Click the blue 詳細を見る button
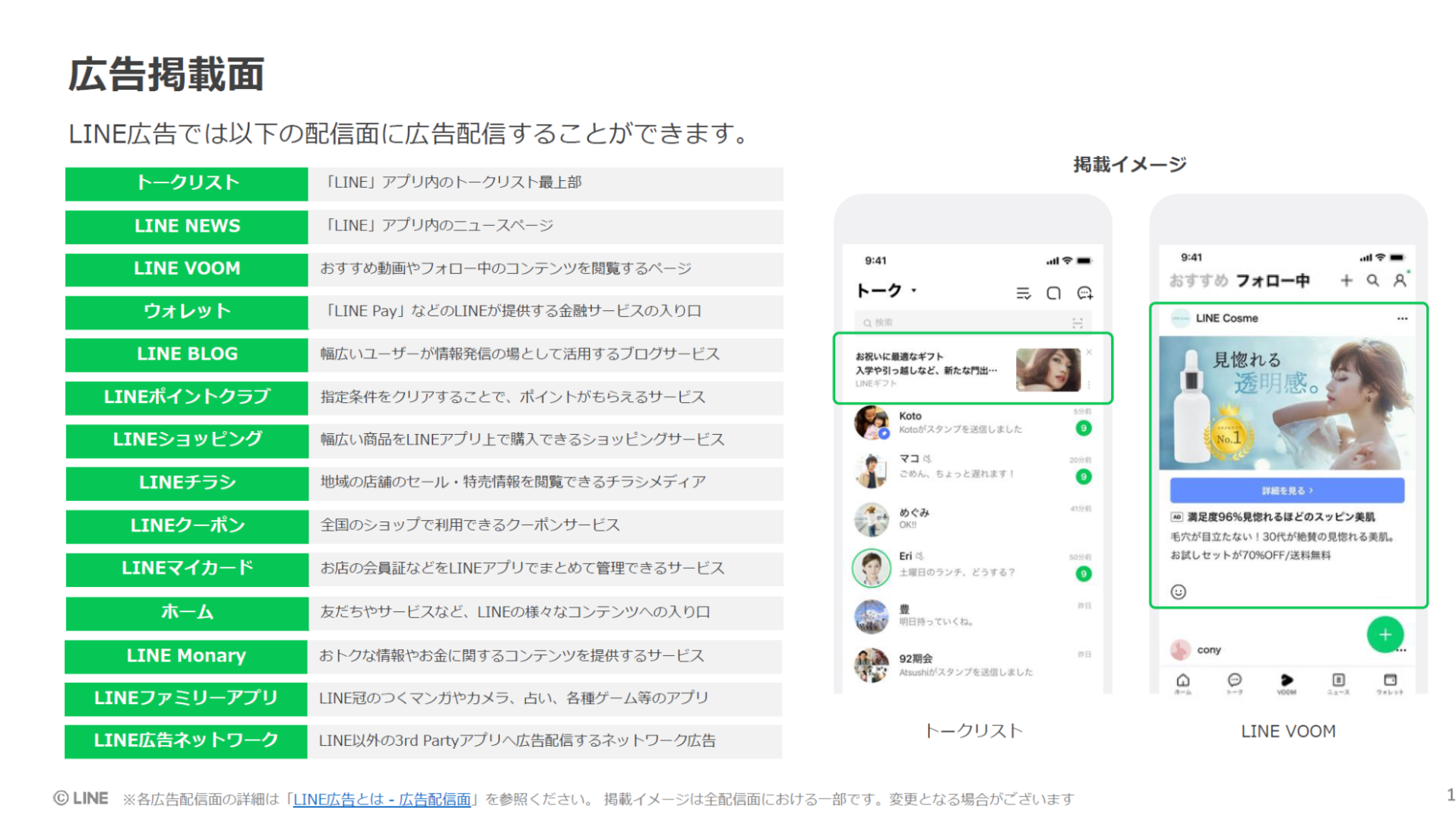Screen dimensions: 1456x818 tap(1287, 491)
